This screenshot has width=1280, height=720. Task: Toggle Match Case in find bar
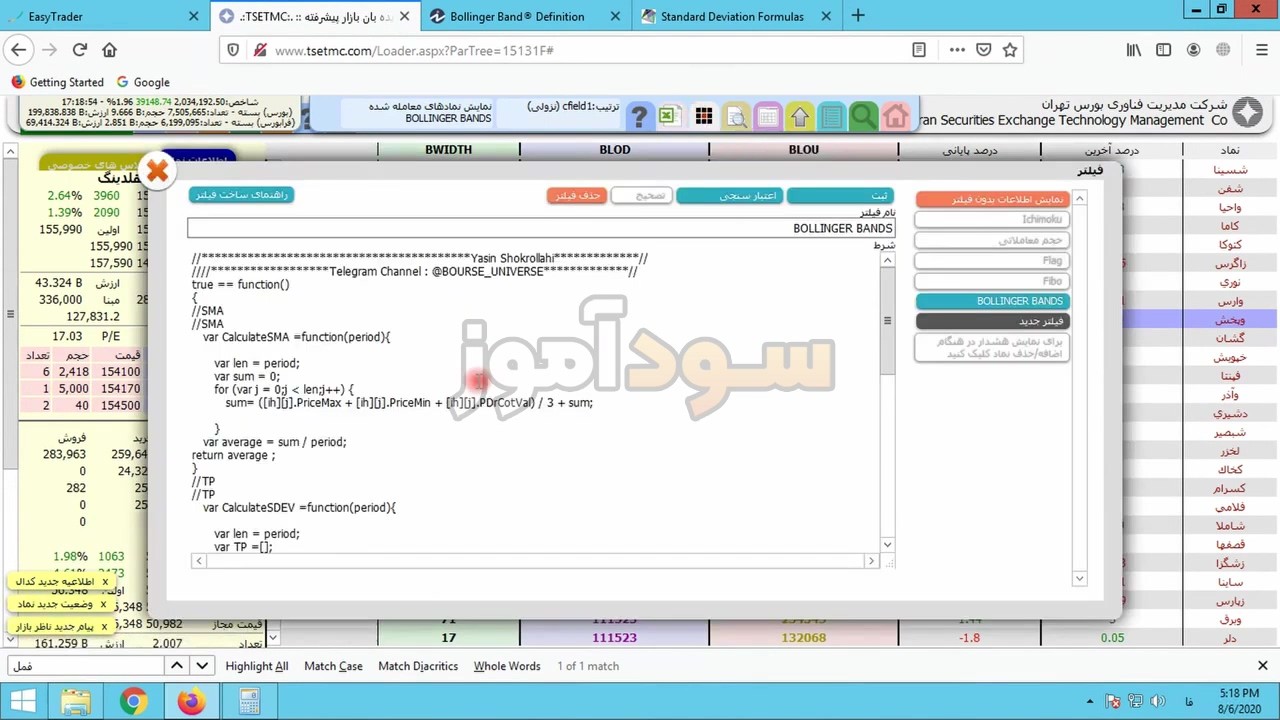point(333,666)
